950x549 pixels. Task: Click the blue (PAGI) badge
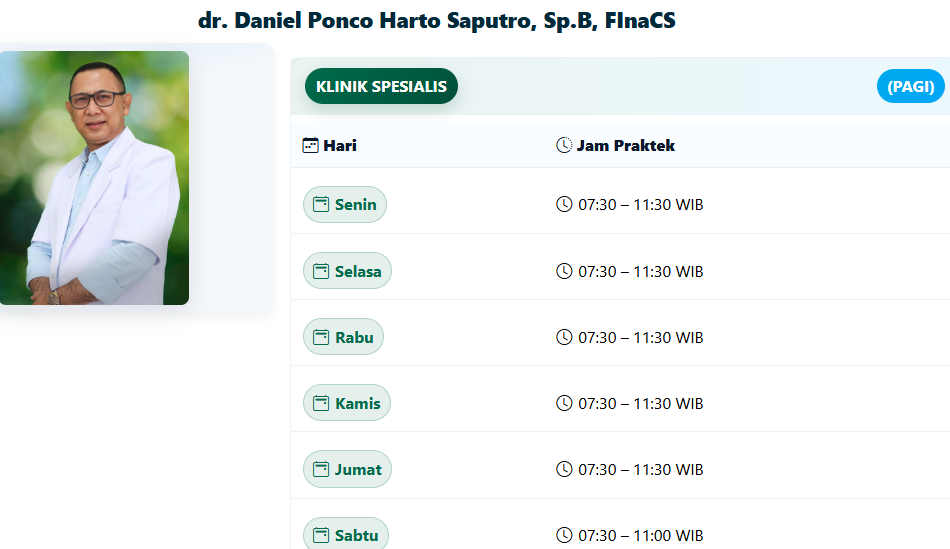[910, 87]
